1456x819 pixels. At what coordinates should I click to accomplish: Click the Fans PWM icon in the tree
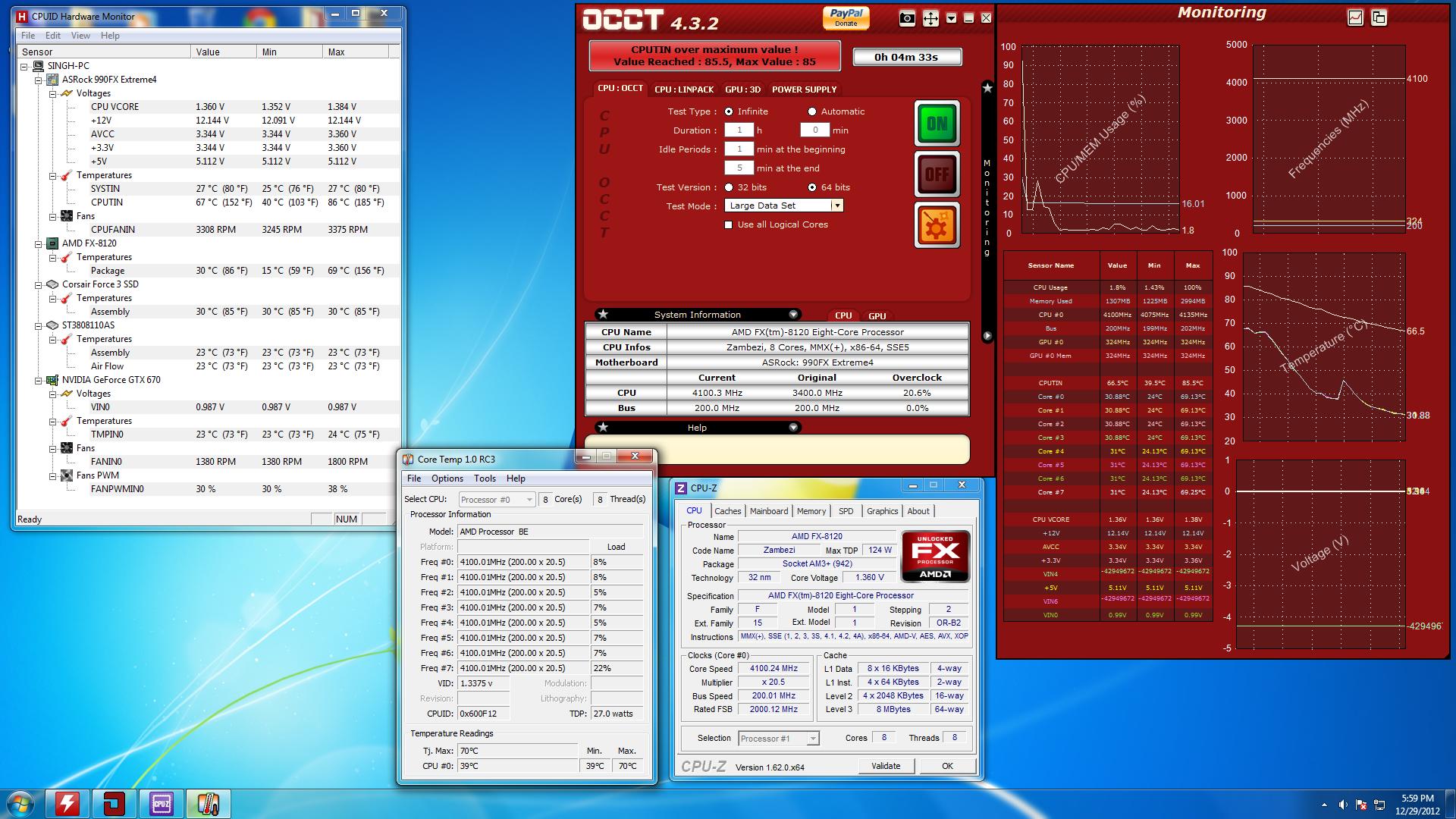tap(67, 475)
